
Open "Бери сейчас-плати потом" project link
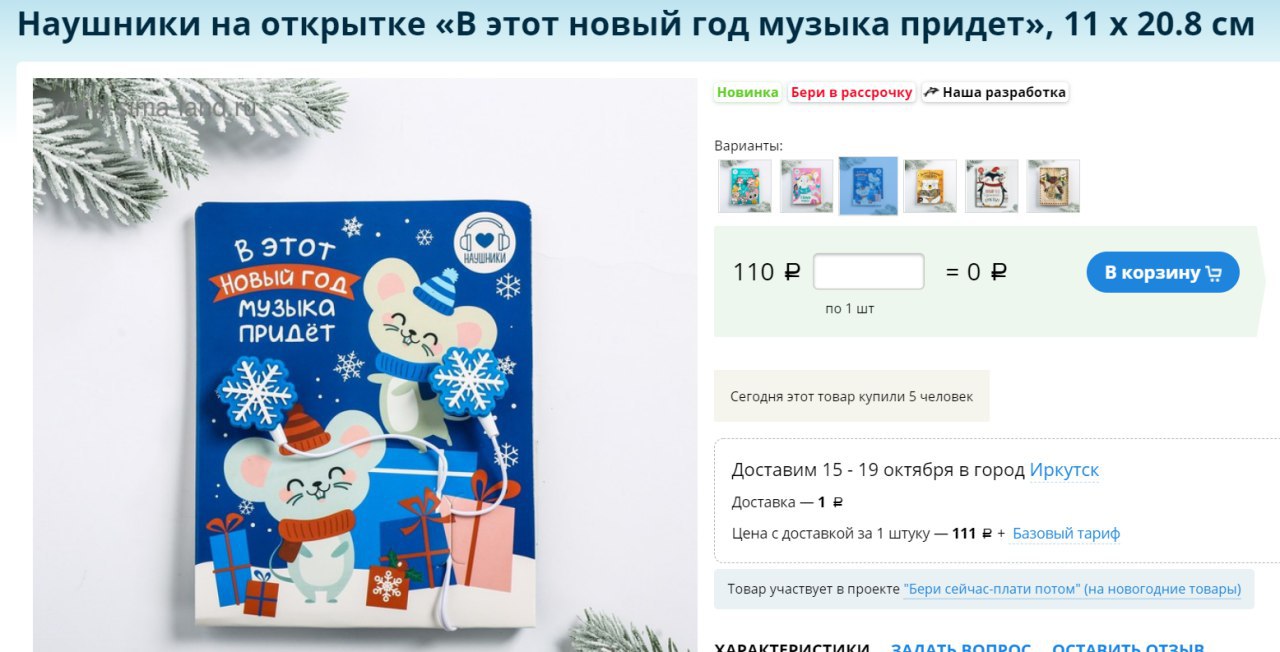pos(1072,589)
